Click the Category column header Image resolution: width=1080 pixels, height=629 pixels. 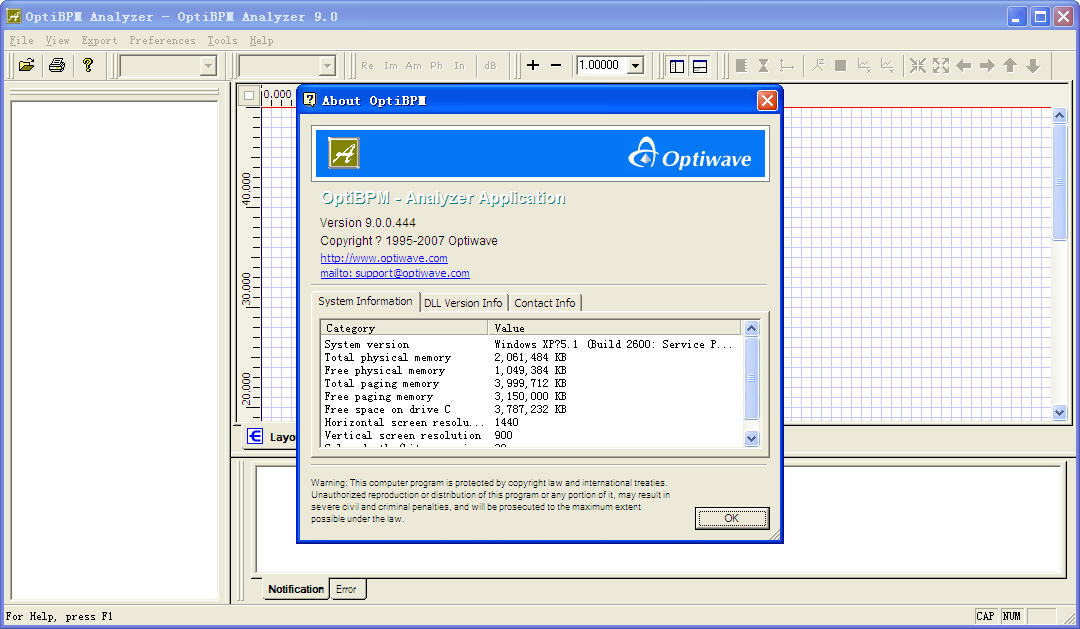pyautogui.click(x=404, y=328)
